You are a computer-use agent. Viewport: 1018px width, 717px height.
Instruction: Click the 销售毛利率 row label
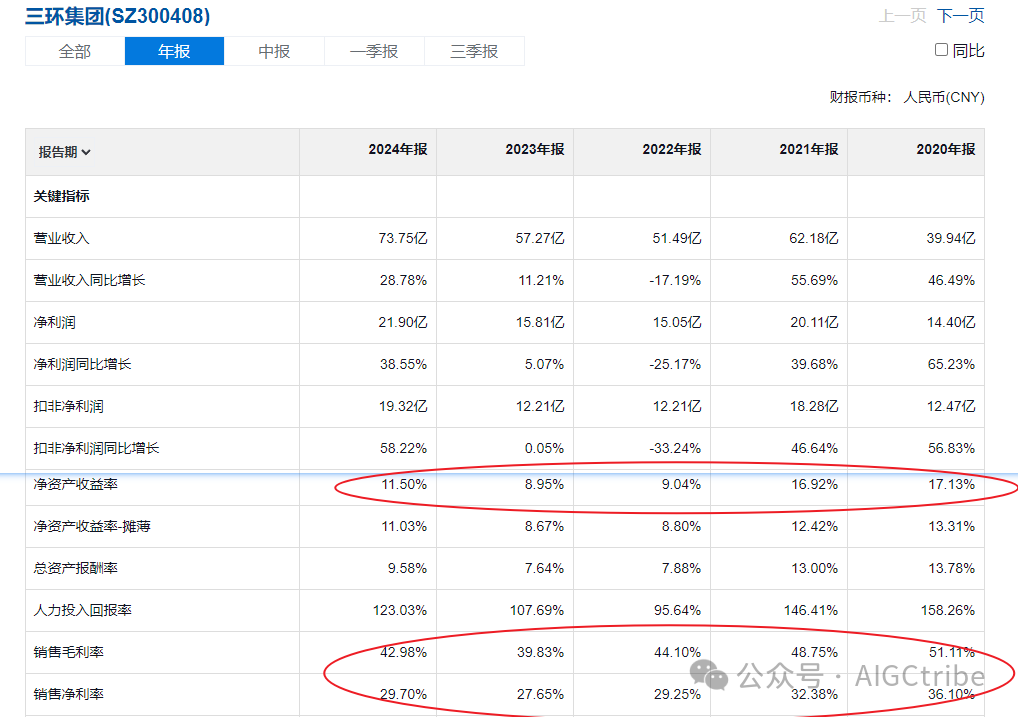click(68, 652)
